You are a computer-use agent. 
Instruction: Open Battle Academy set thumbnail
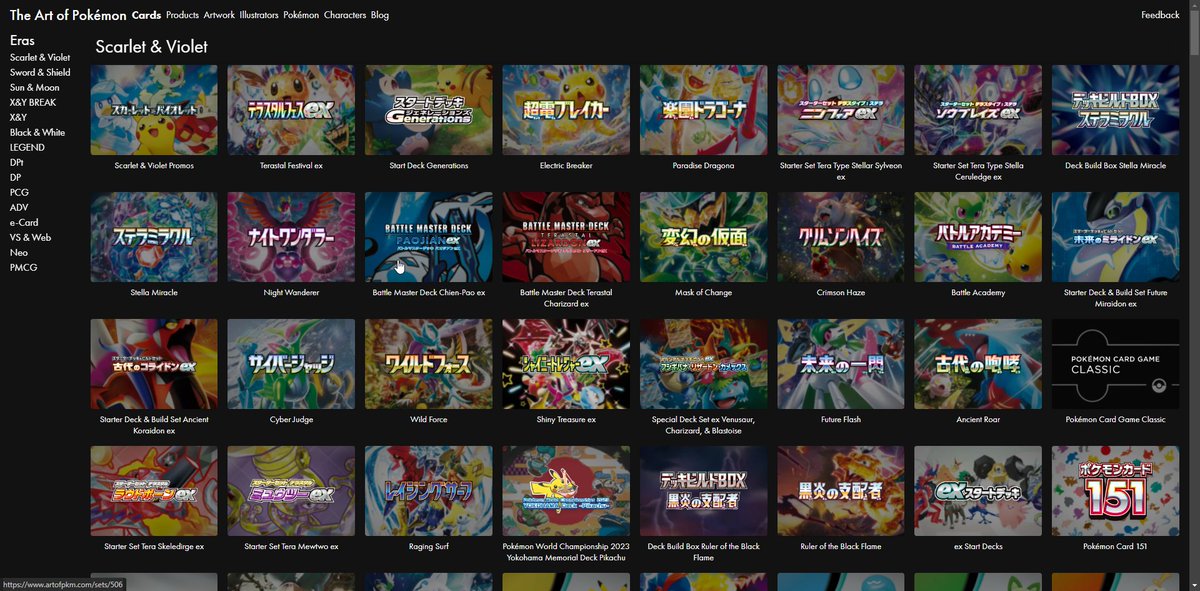978,237
